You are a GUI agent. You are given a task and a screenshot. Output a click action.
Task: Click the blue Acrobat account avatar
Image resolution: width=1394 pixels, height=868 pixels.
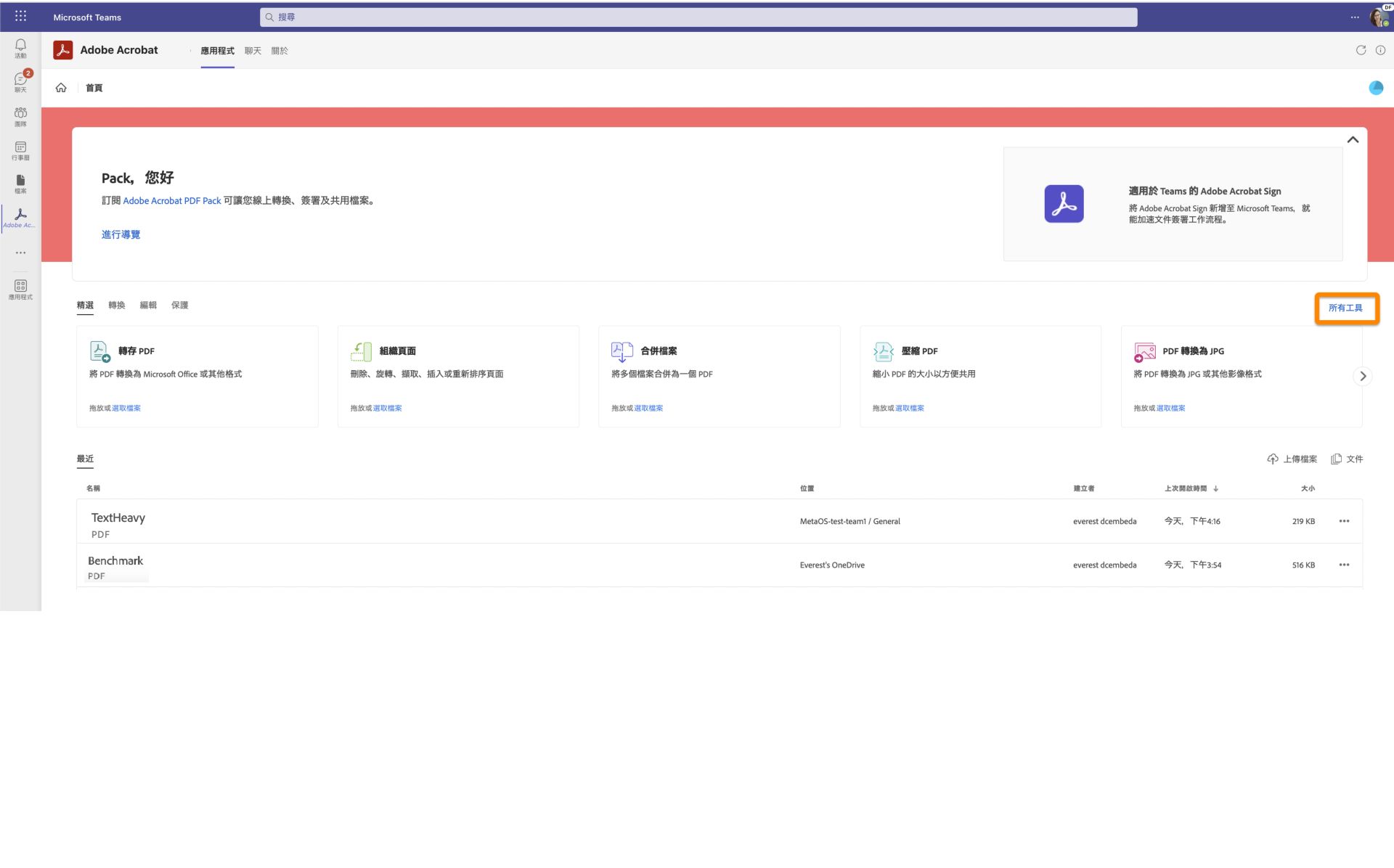point(1376,88)
